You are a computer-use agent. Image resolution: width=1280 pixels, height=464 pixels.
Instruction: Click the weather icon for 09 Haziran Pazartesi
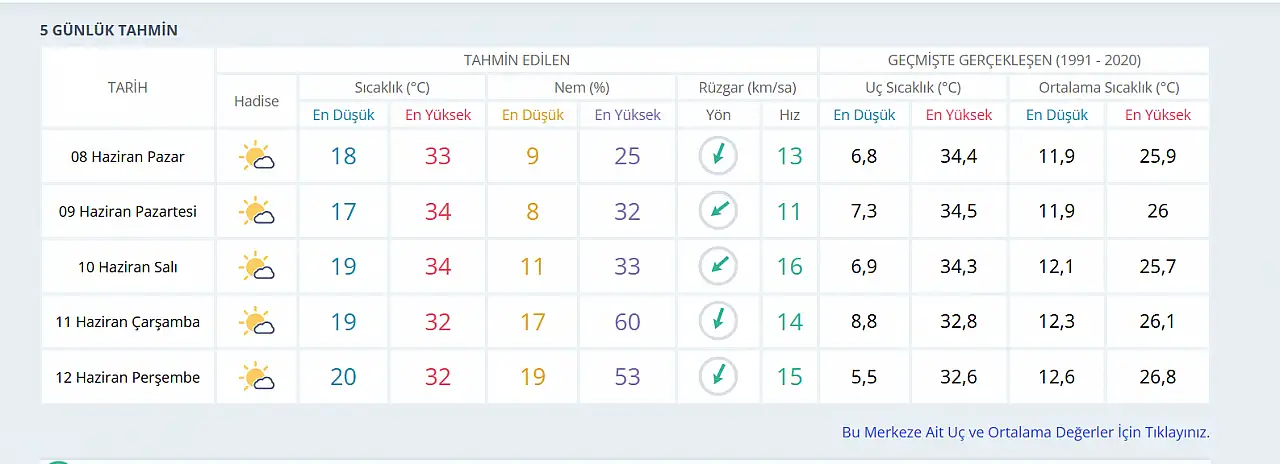[257, 211]
